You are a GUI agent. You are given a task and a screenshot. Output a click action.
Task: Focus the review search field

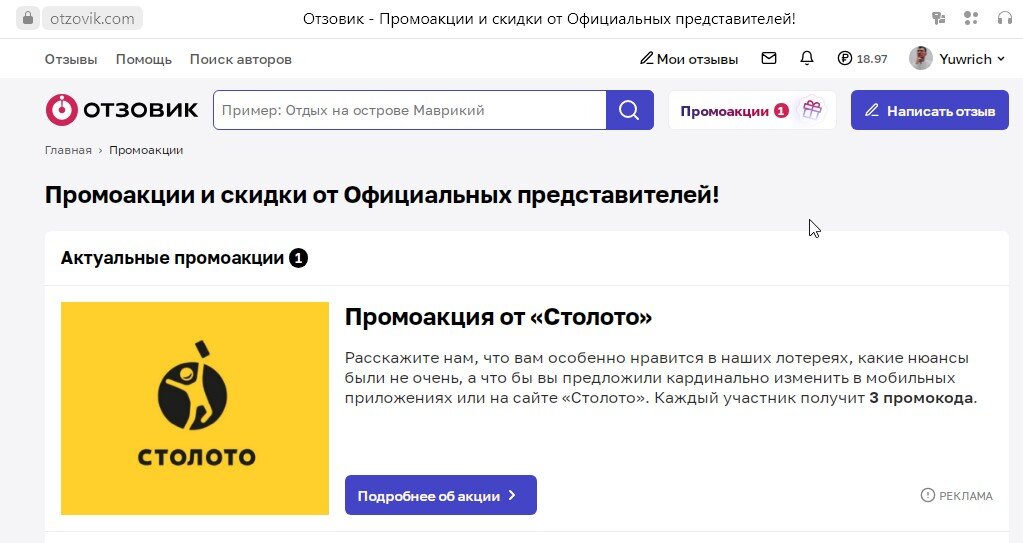tap(410, 110)
